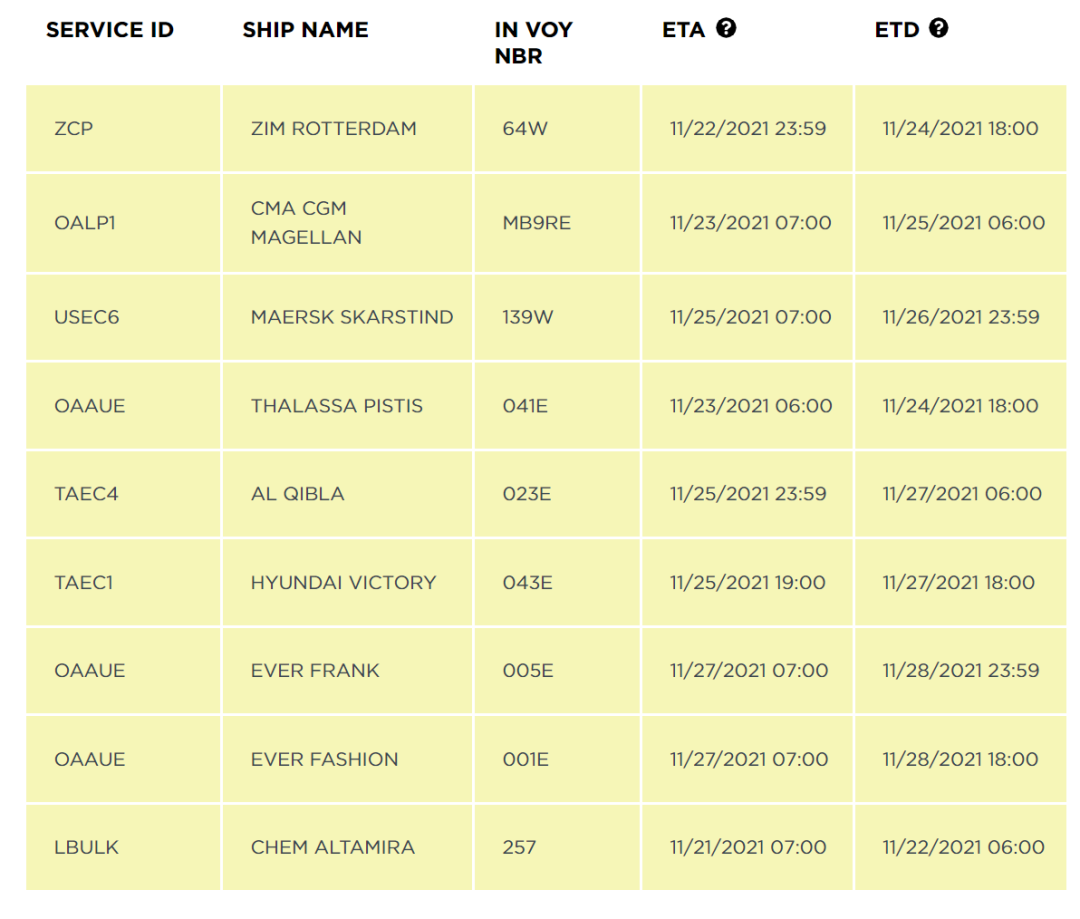Select ship name AL QIBLA
The width and height of the screenshot is (1080, 919).
point(298,495)
